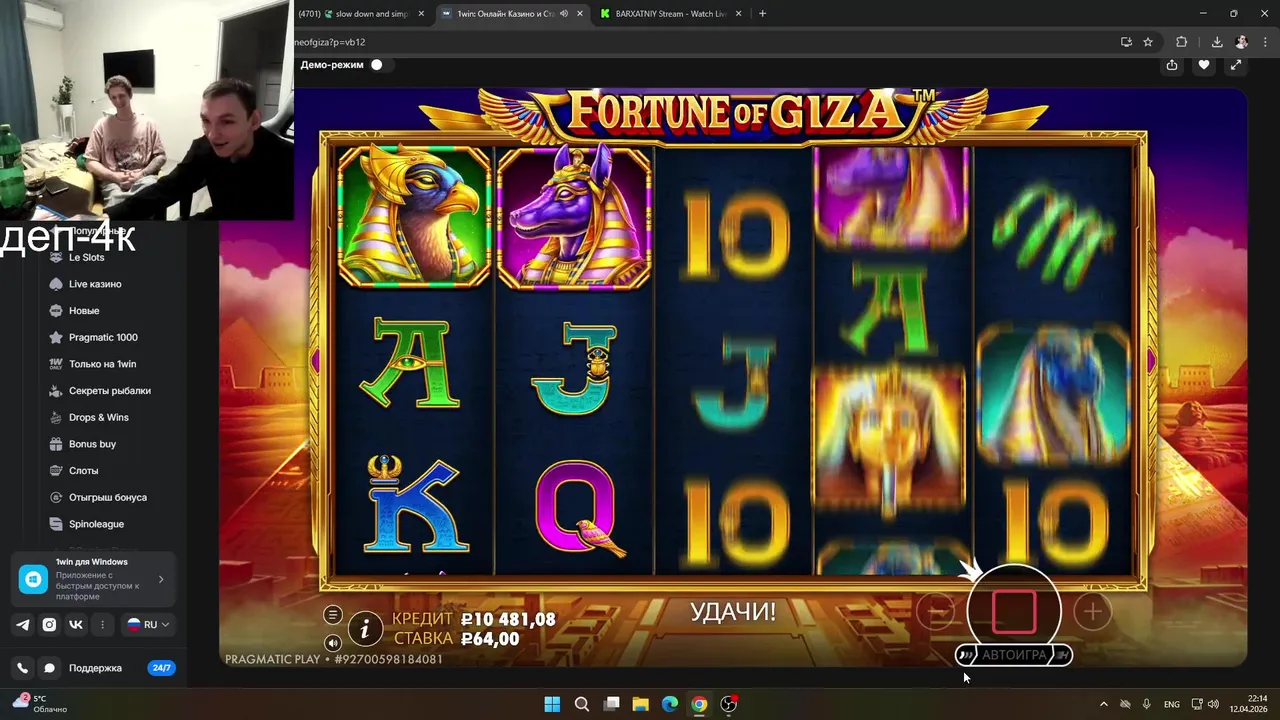The width and height of the screenshot is (1280, 720).
Task: Open Bonus buy category
Action: (92, 444)
